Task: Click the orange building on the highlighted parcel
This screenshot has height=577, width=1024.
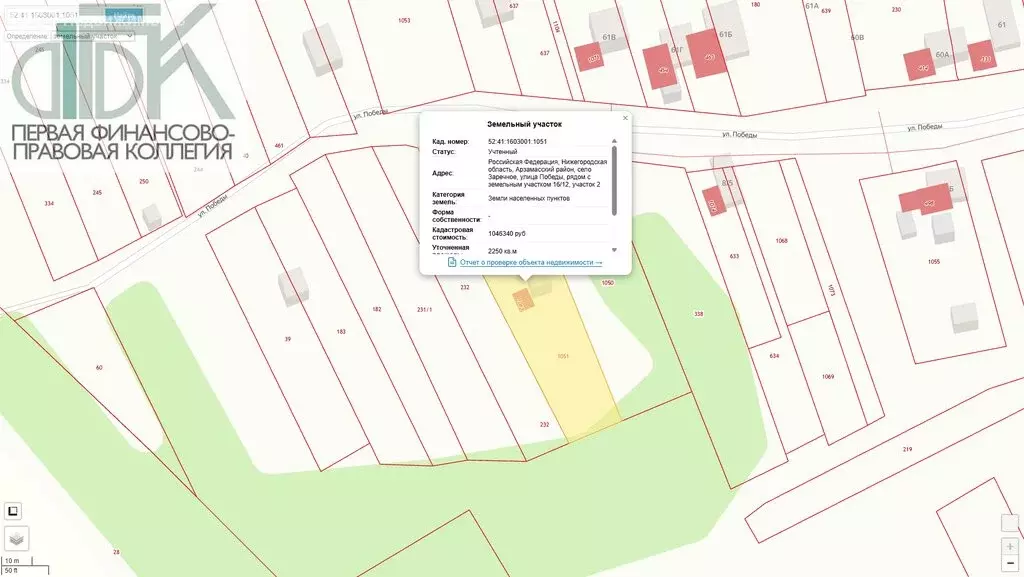Action: tap(522, 300)
